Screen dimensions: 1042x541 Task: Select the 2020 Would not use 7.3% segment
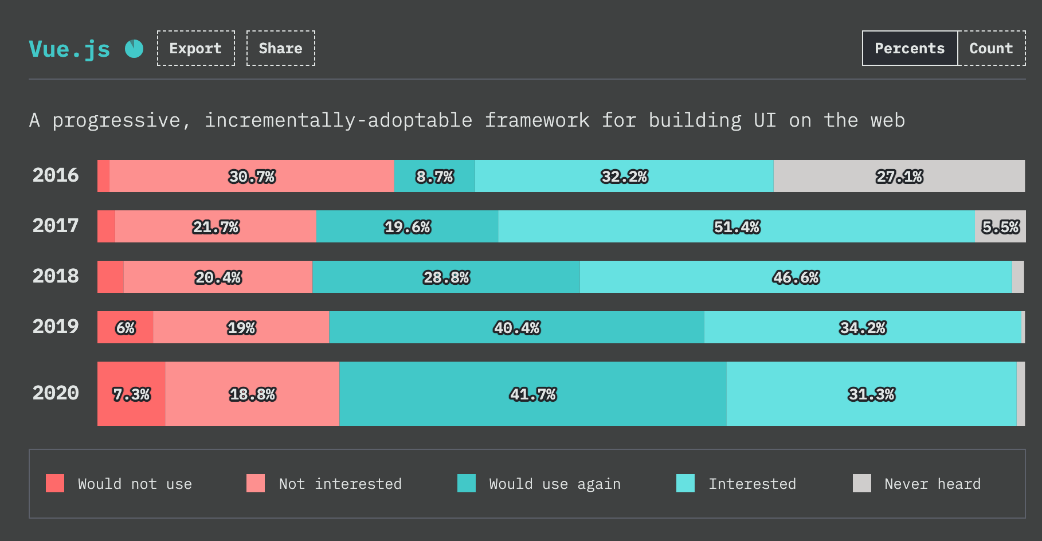click(x=131, y=394)
